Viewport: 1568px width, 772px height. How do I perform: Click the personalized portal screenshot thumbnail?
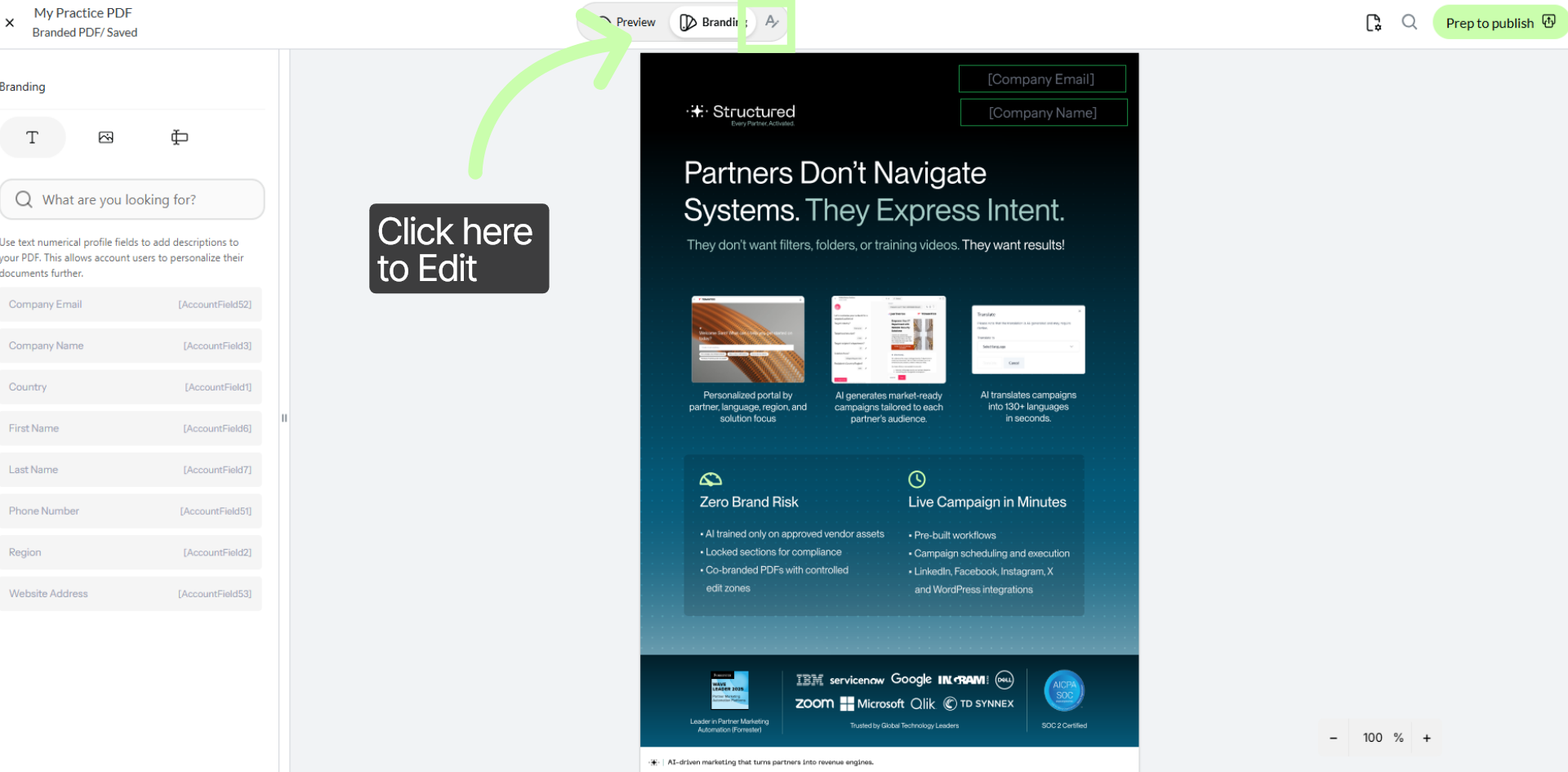point(748,339)
